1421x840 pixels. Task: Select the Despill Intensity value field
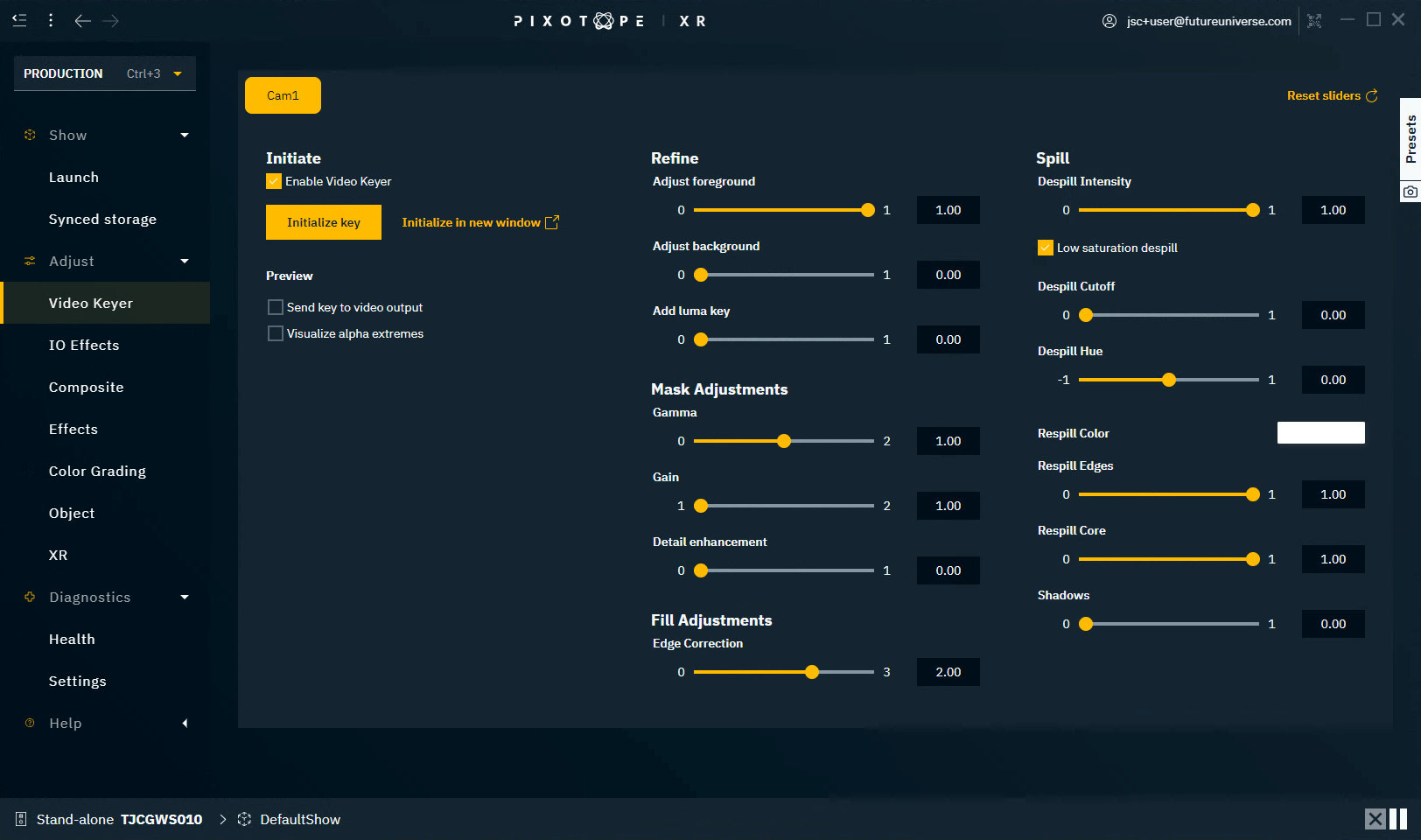1333,210
